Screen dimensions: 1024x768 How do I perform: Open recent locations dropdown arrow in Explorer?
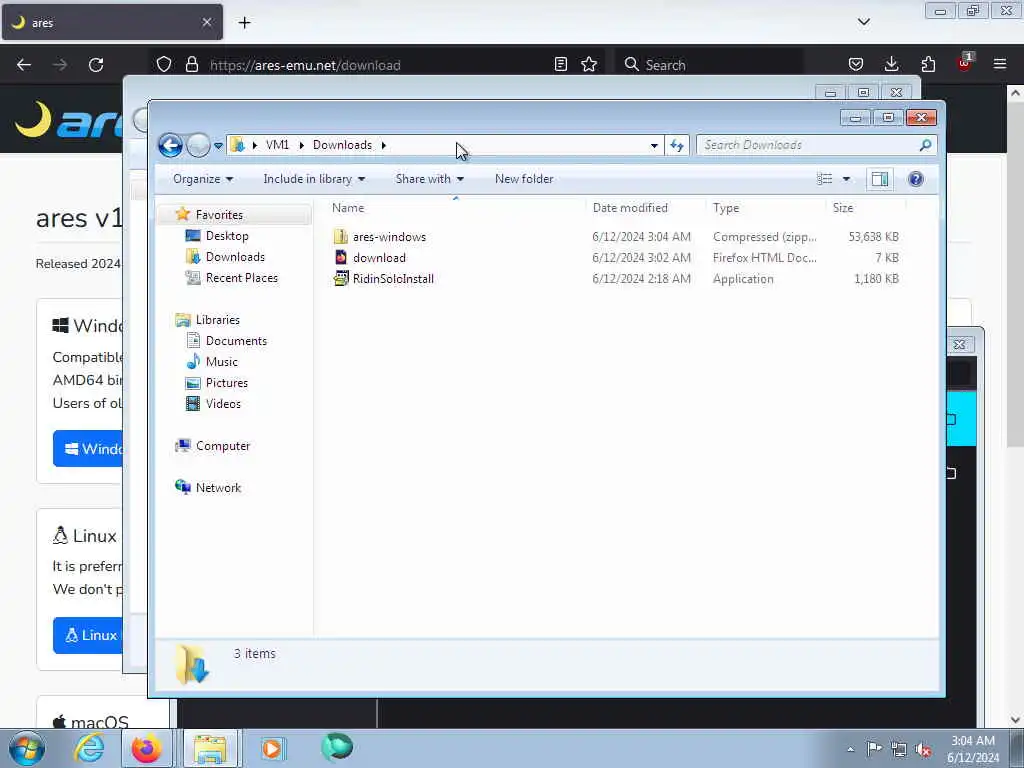218,146
